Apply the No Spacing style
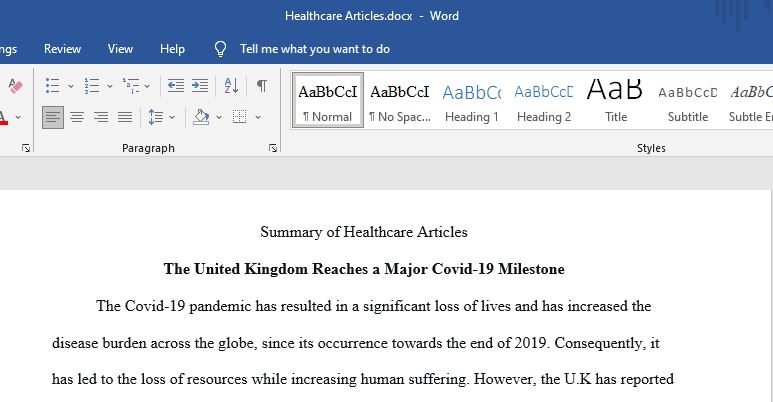This screenshot has width=773, height=402. click(400, 101)
